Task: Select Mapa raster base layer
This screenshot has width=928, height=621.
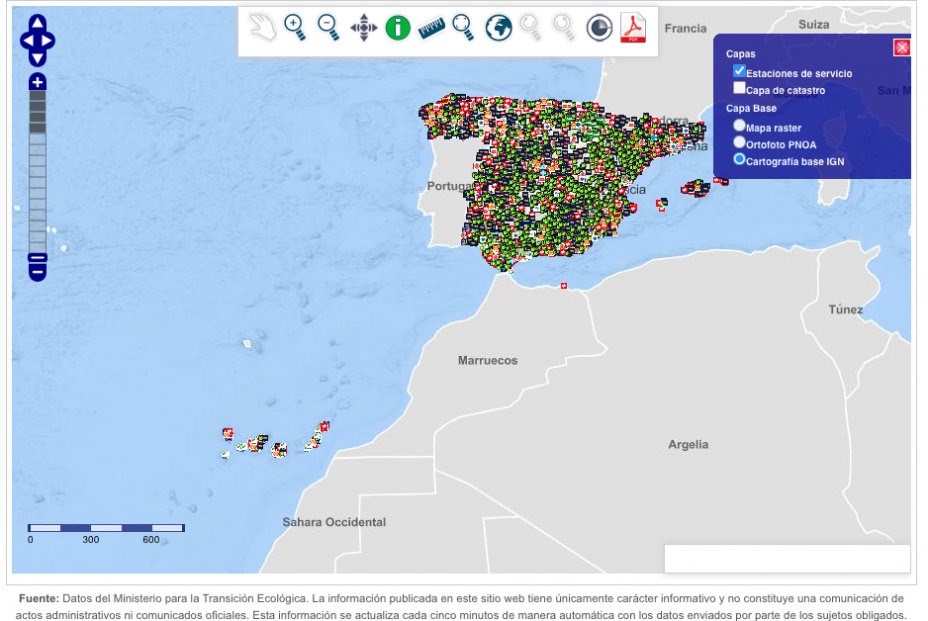Action: click(x=740, y=126)
